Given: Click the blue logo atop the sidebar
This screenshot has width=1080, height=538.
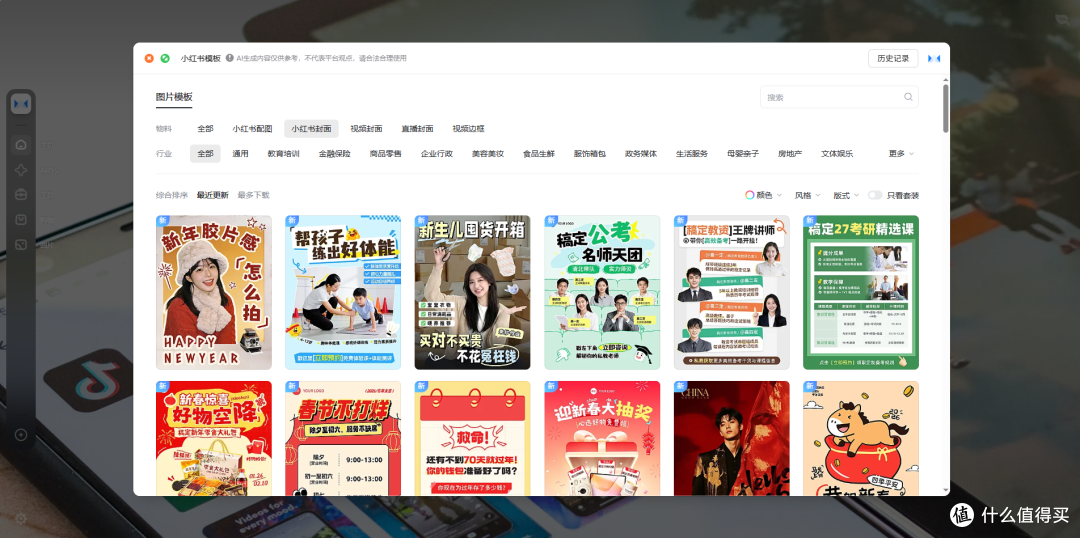Looking at the screenshot, I should [21, 104].
